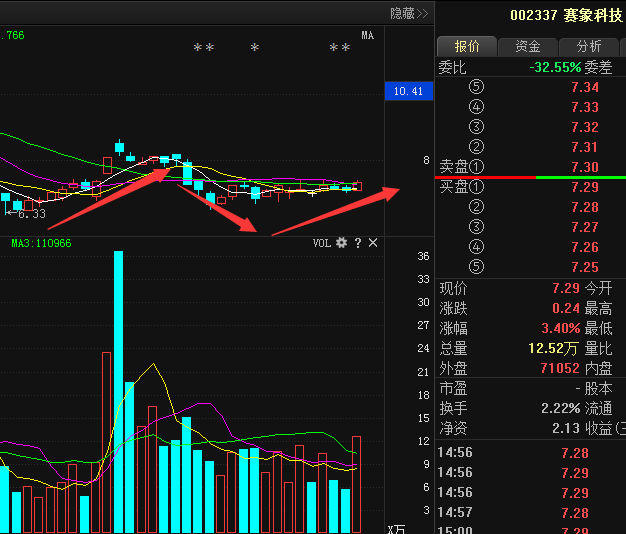Select the MA indicator label on chart

(x=368, y=36)
